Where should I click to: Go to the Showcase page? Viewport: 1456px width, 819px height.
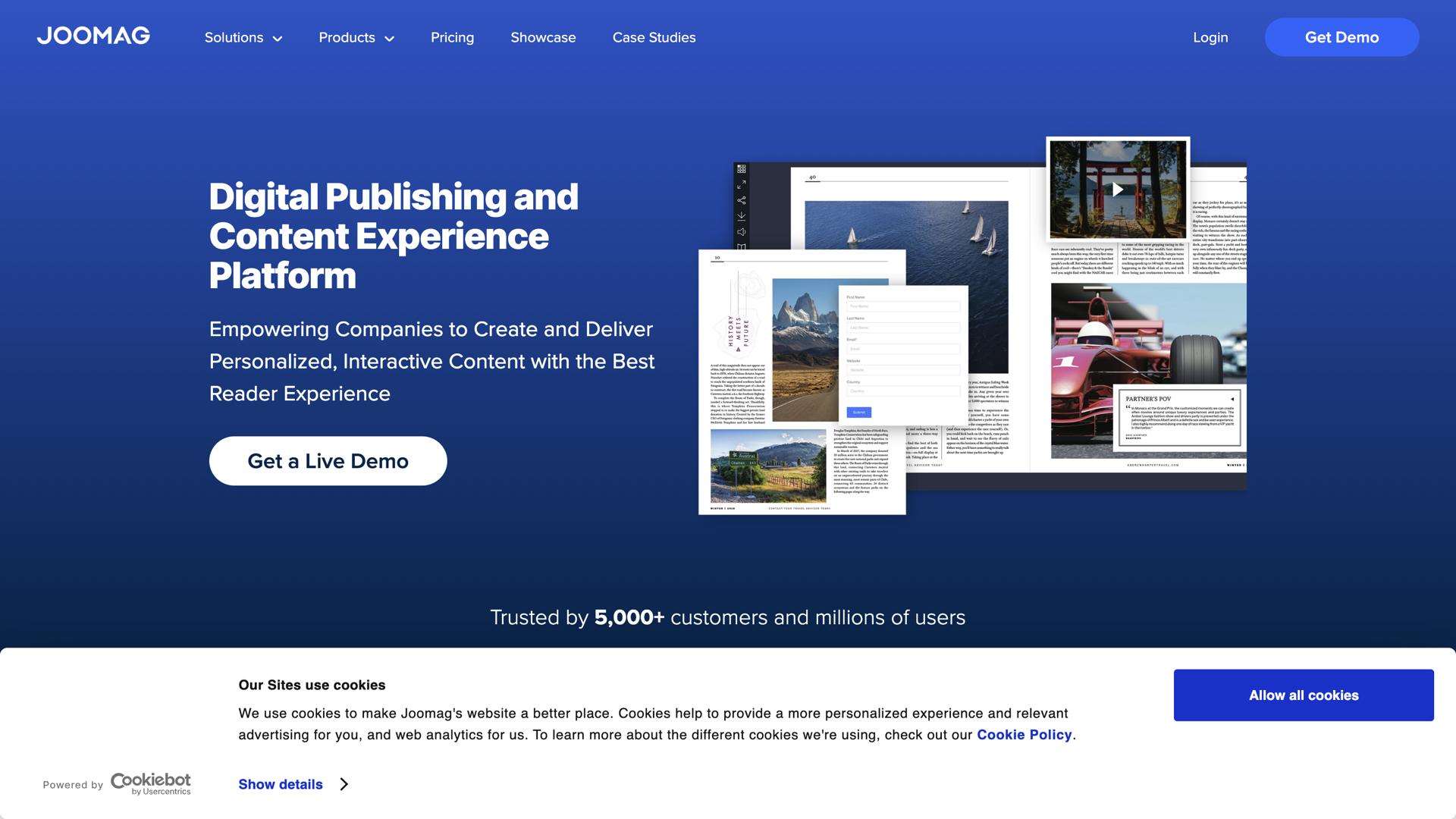543,38
